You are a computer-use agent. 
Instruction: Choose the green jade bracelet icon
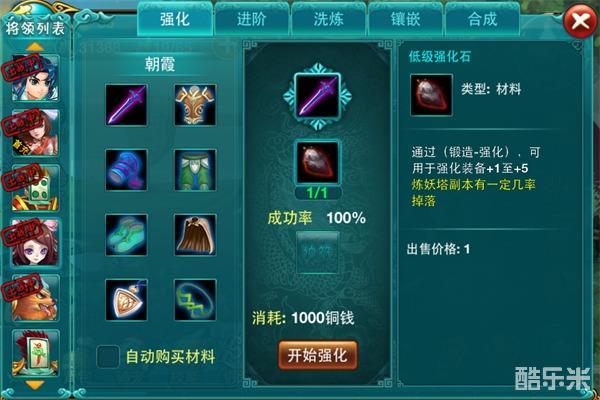[x=195, y=300]
